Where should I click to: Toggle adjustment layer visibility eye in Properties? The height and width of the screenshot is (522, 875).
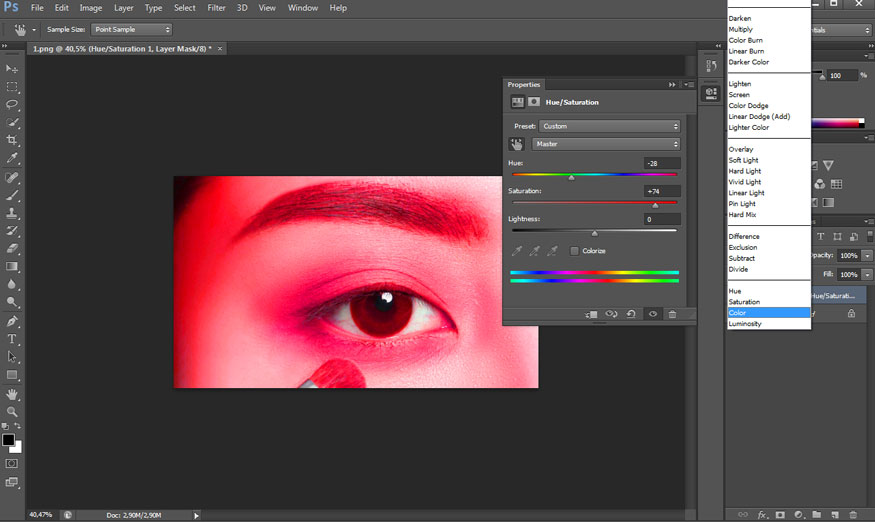[652, 314]
